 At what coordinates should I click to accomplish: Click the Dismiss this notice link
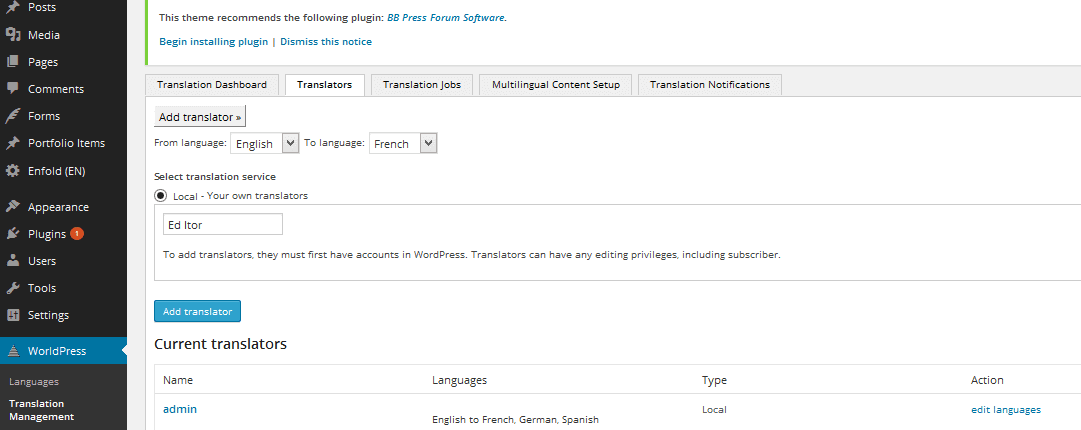point(325,41)
